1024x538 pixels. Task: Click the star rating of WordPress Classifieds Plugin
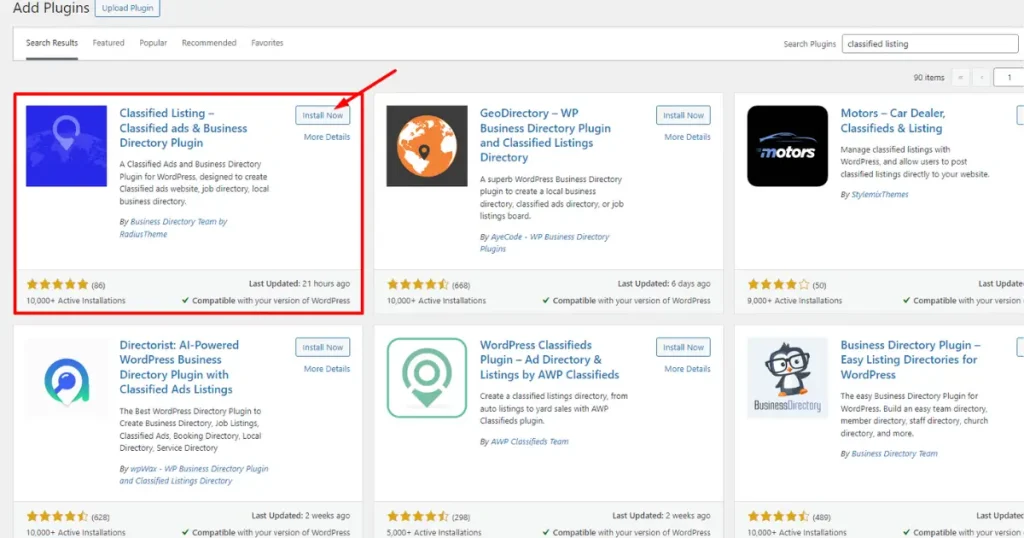click(418, 516)
